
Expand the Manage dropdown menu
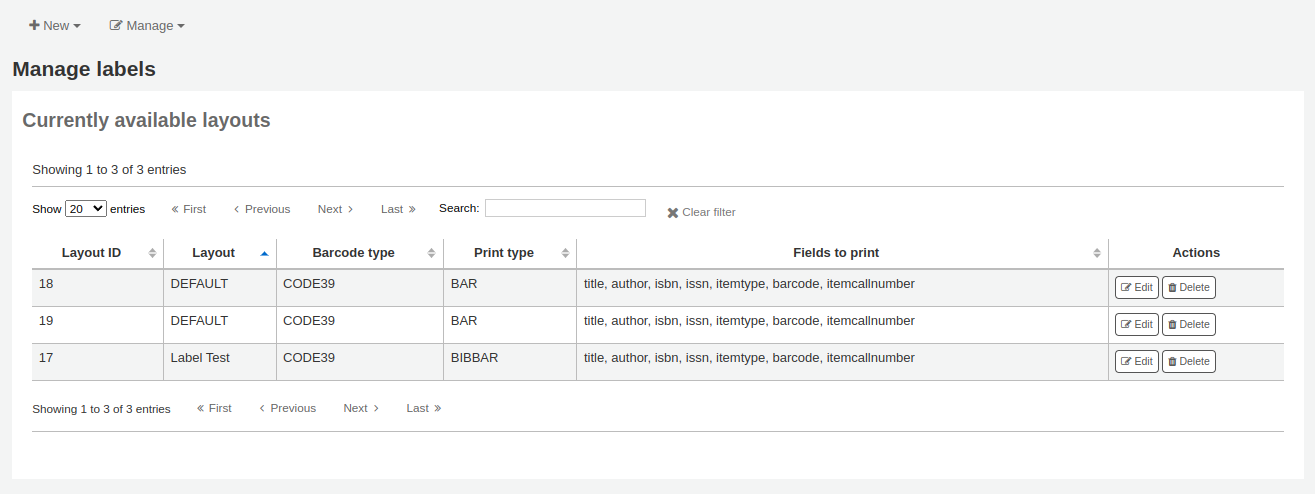click(x=147, y=25)
